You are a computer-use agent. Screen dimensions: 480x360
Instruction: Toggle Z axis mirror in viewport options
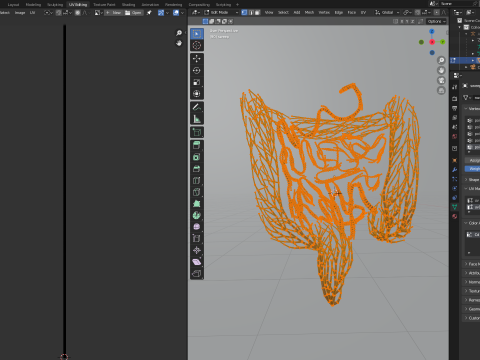(412, 21)
